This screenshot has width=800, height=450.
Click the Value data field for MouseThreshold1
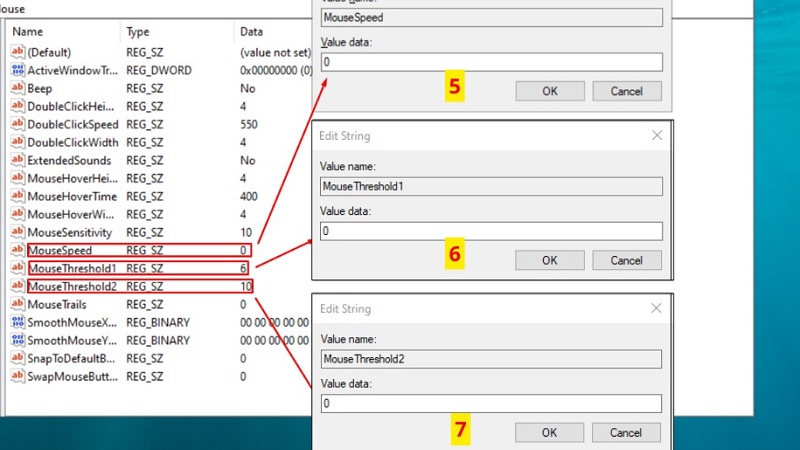pyautogui.click(x=491, y=231)
